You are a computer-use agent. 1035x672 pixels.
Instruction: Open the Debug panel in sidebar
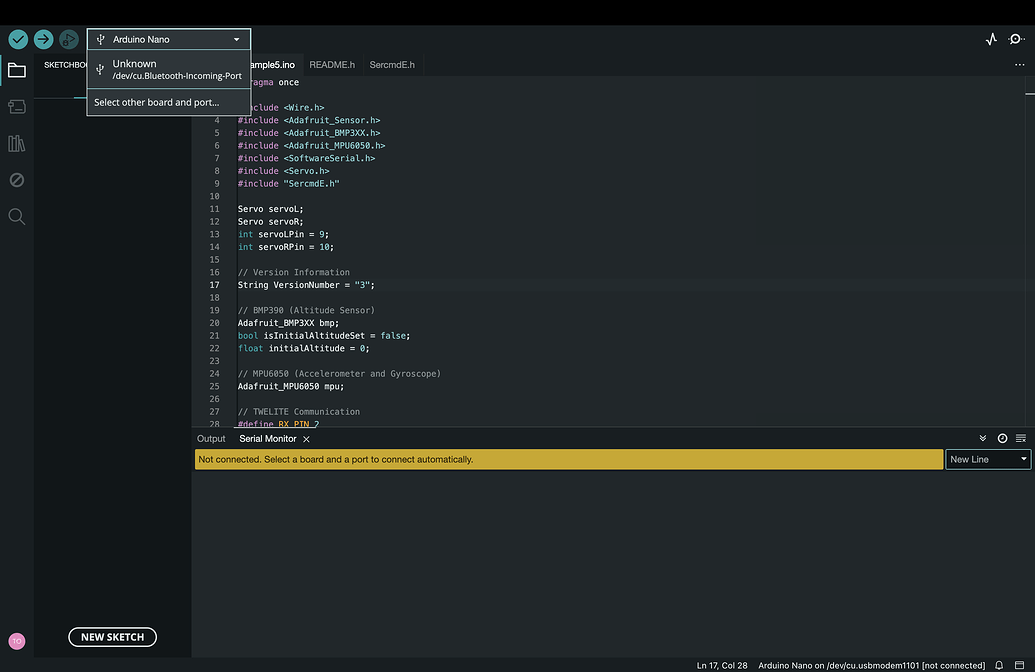[16, 180]
